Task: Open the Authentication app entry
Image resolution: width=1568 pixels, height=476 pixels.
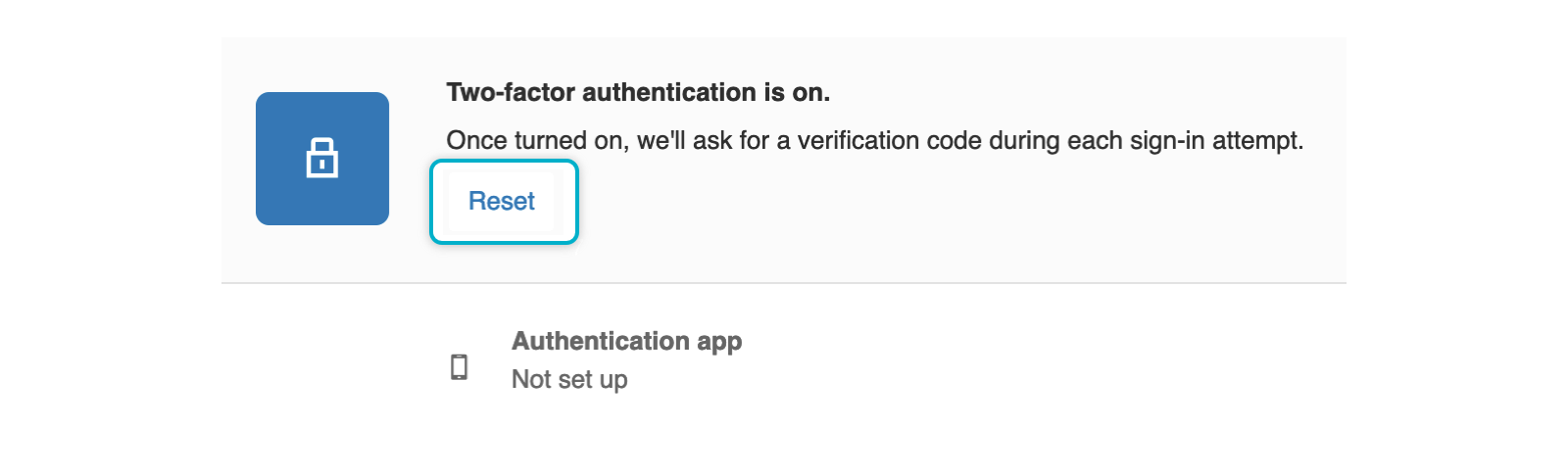Action: coord(627,359)
